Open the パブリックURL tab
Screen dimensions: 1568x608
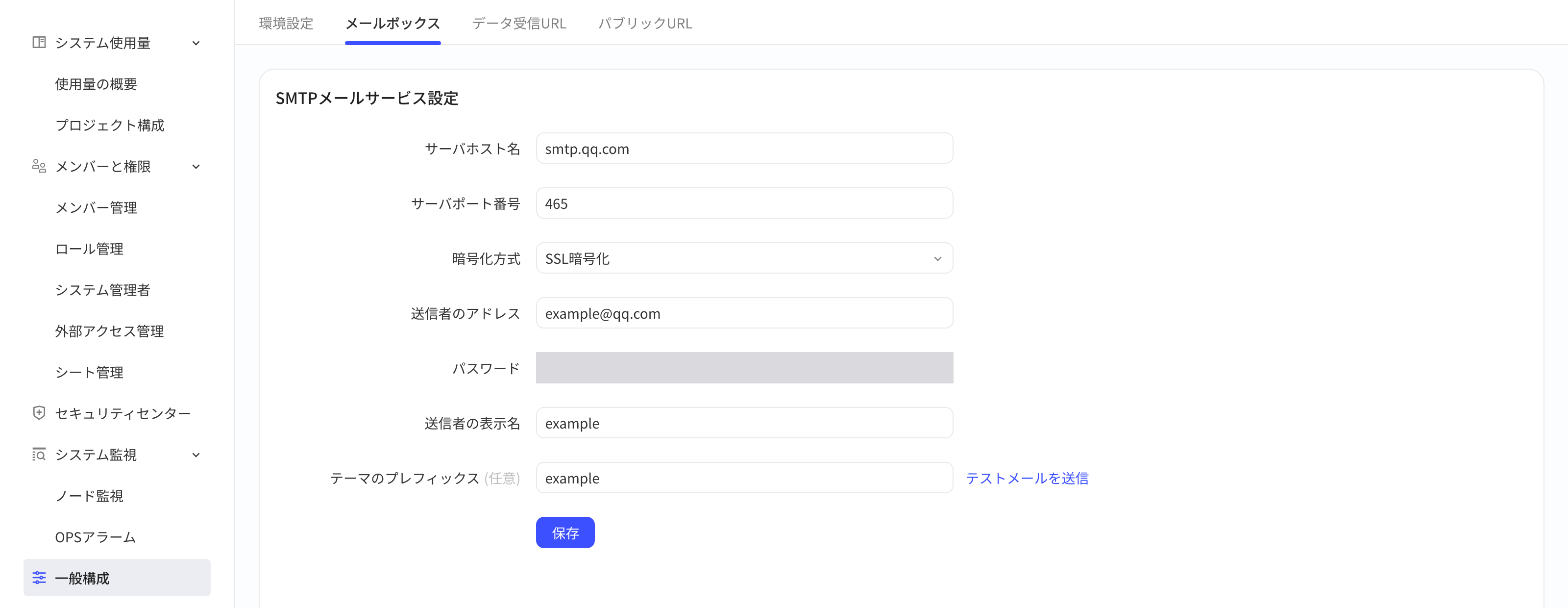point(645,23)
